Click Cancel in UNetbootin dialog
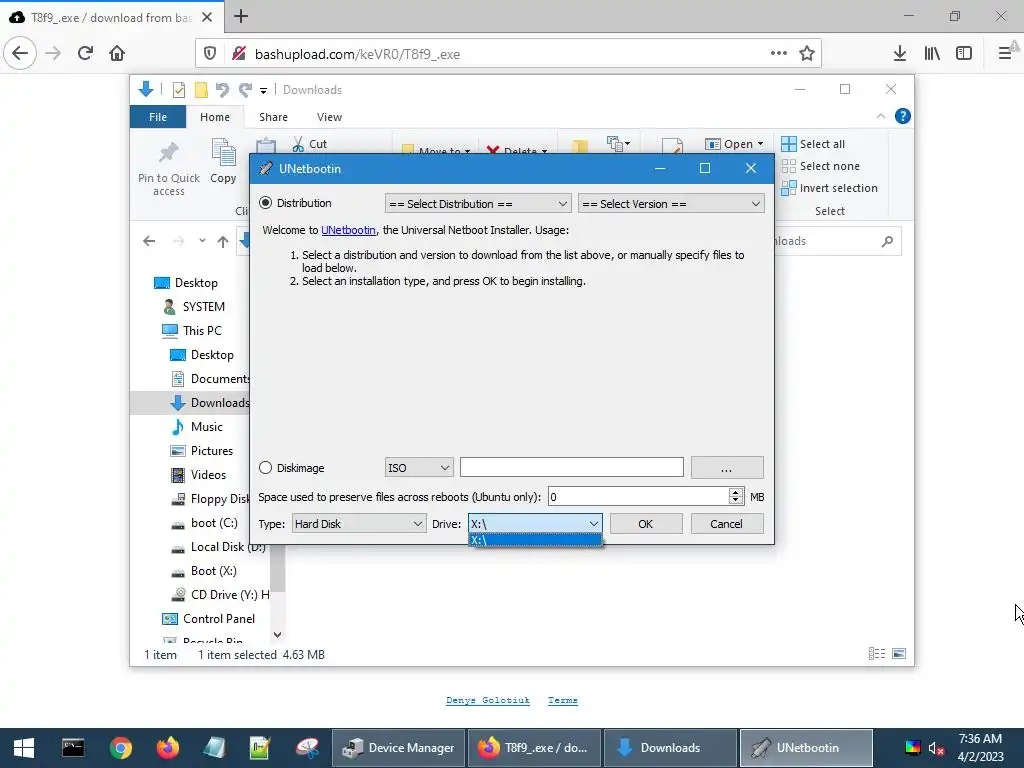The height and width of the screenshot is (768, 1024). click(727, 524)
